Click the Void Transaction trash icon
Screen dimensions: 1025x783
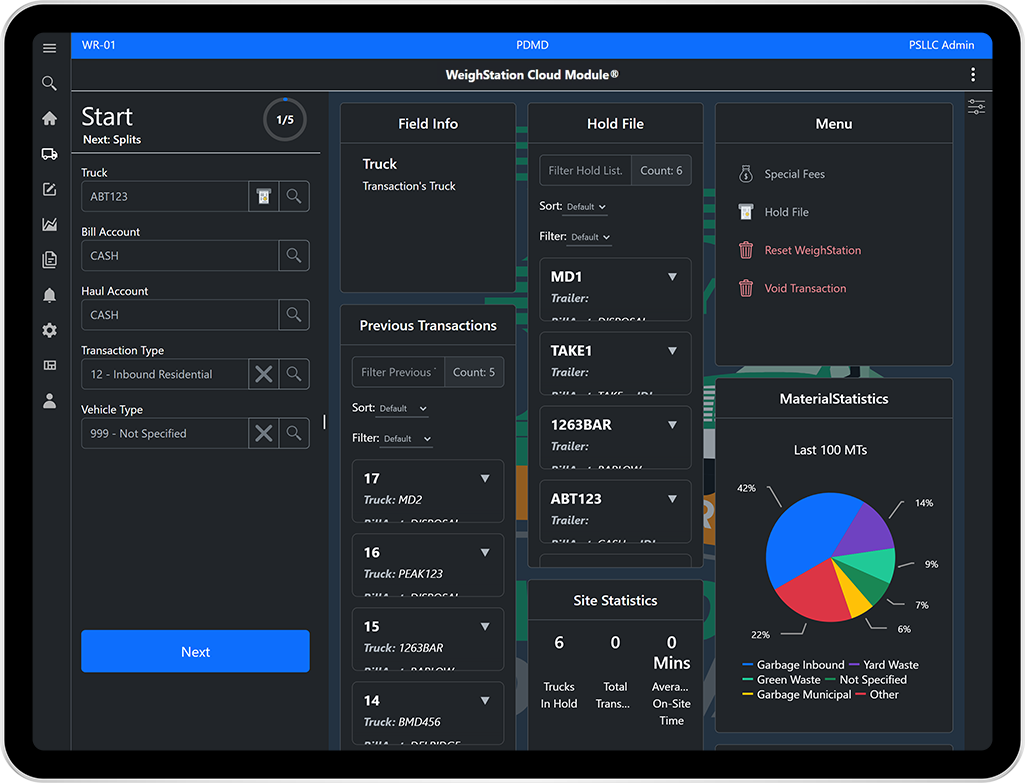(746, 288)
